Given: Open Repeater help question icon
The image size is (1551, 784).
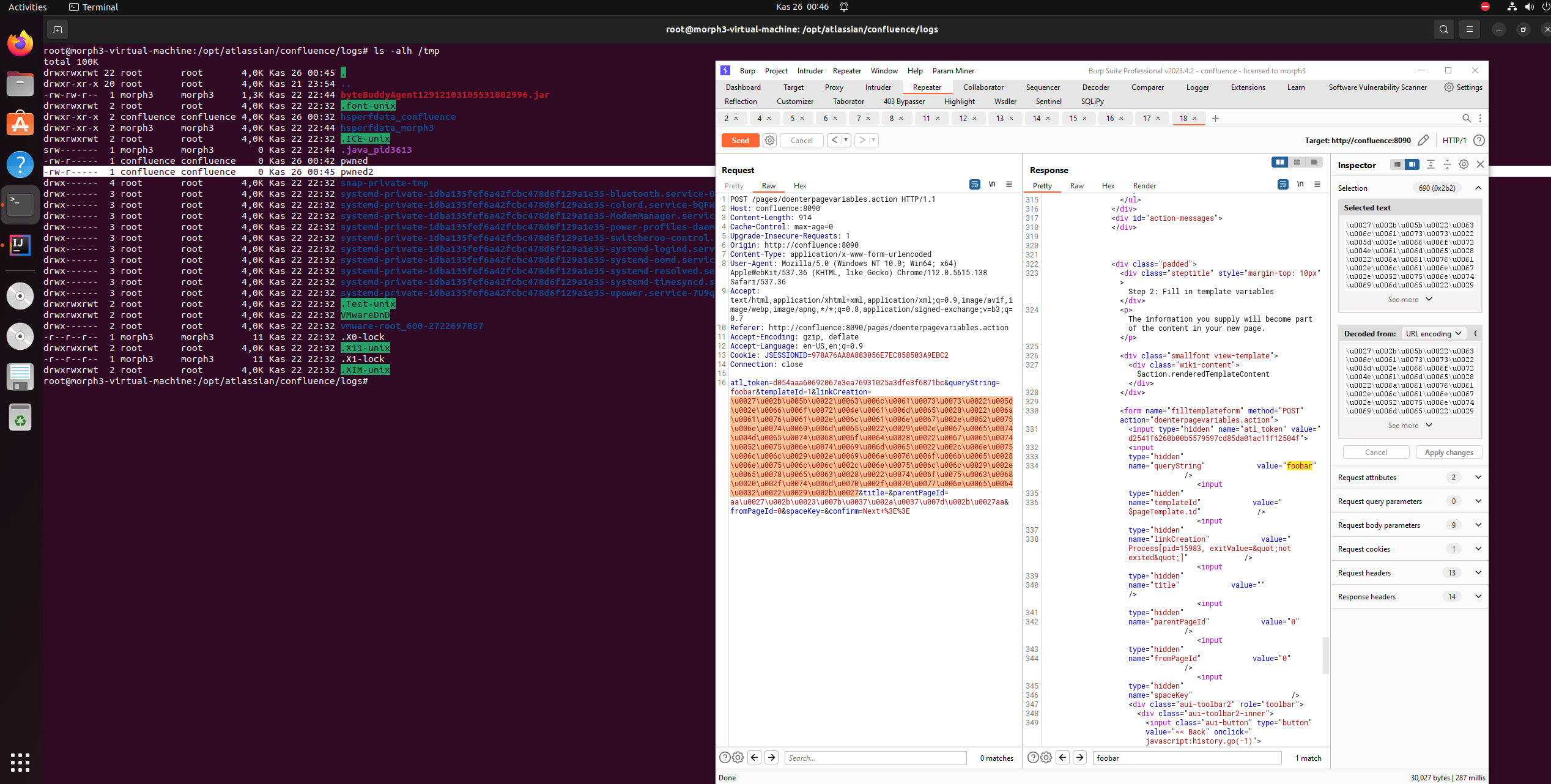Looking at the screenshot, I should tap(1479, 141).
